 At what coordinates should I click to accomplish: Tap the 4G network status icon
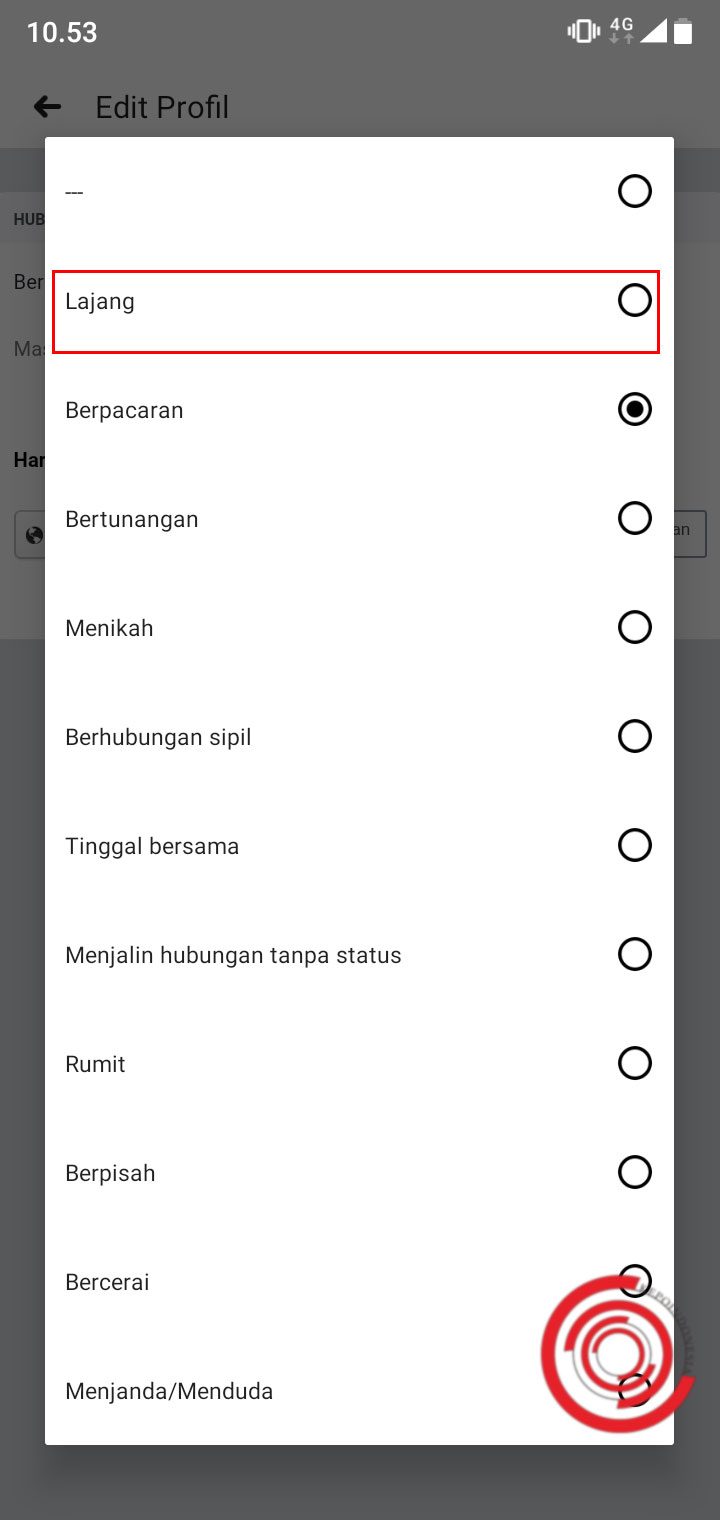tap(621, 31)
